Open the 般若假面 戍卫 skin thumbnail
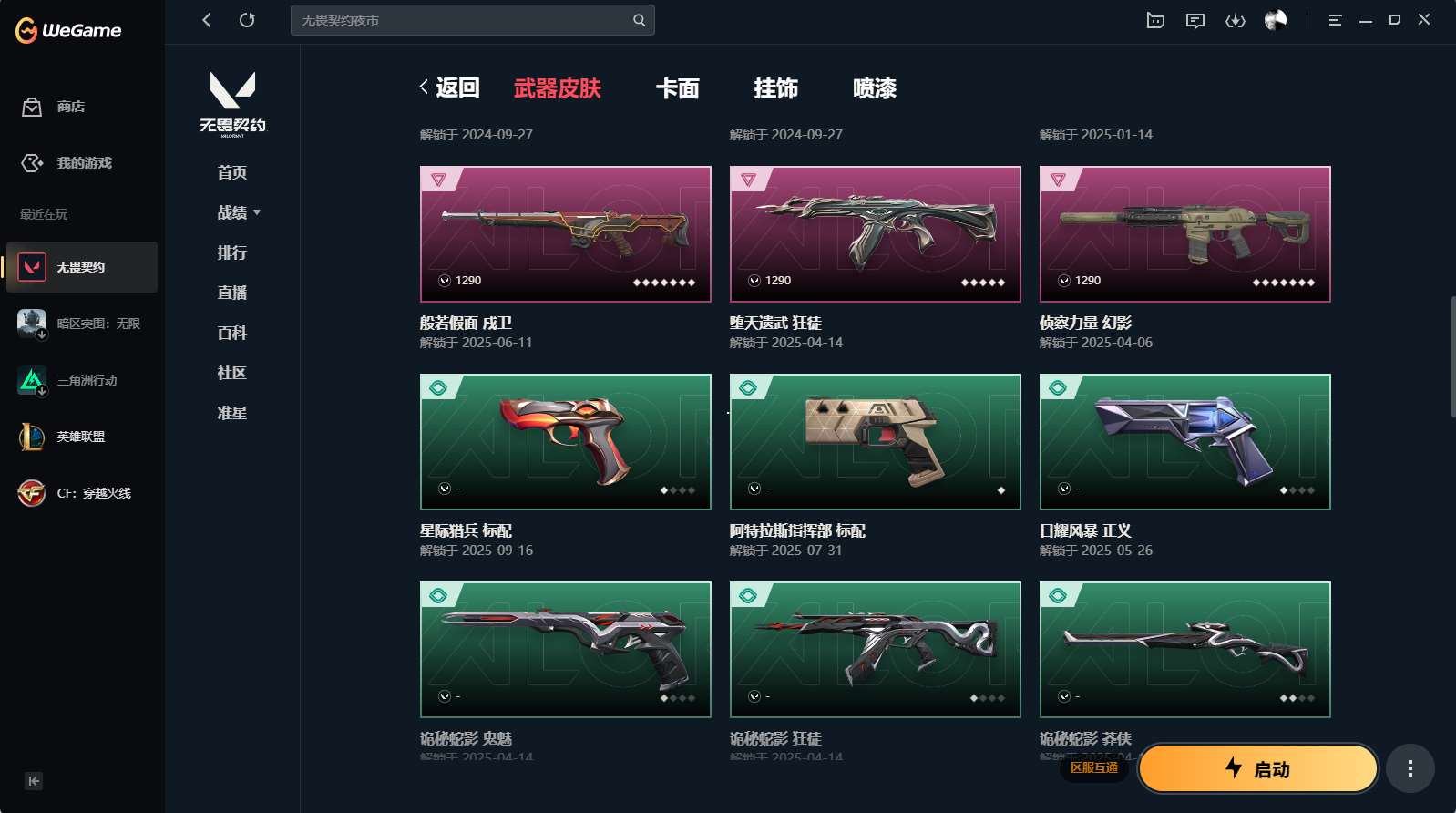 tap(565, 233)
